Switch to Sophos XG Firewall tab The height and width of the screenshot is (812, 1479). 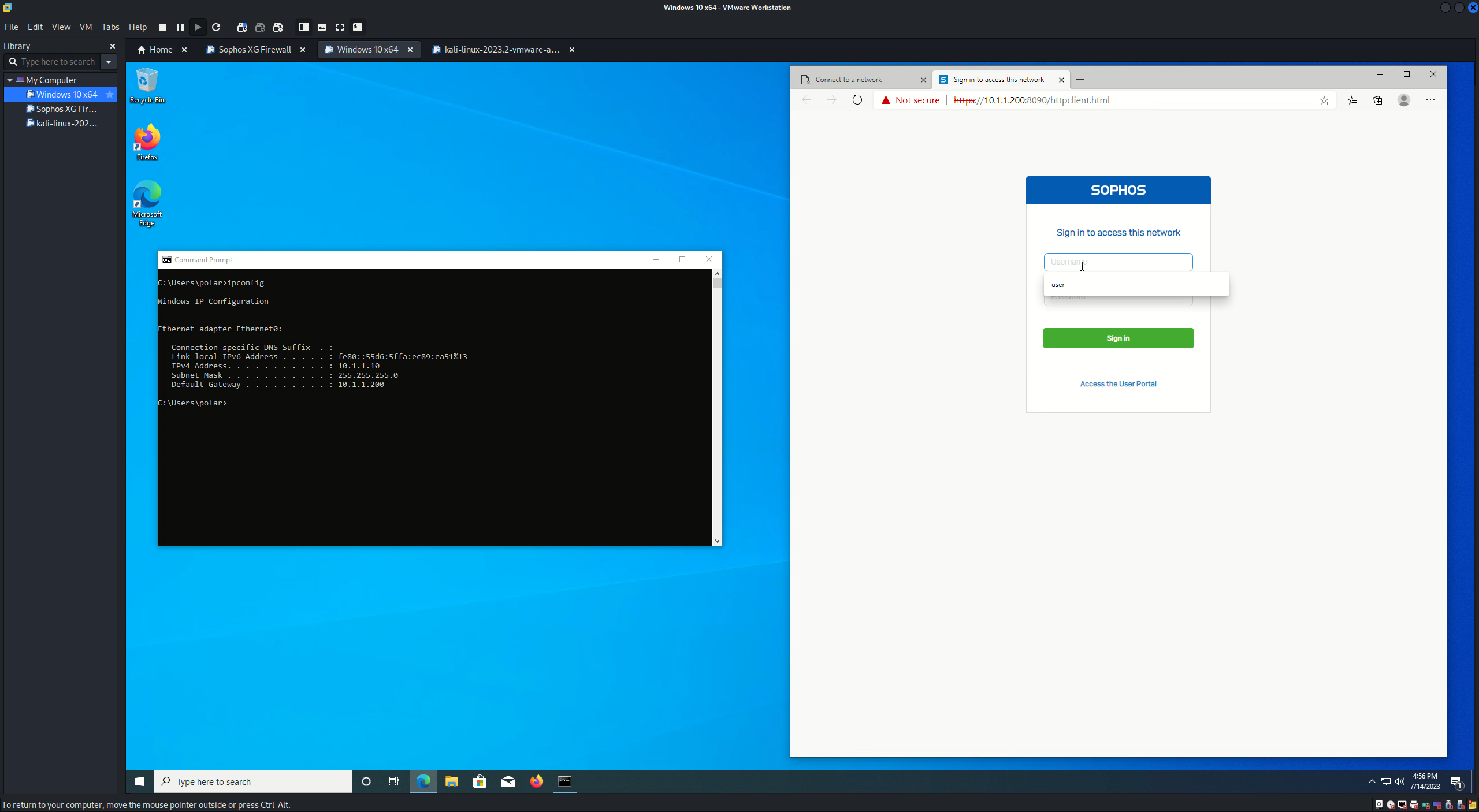click(x=254, y=49)
